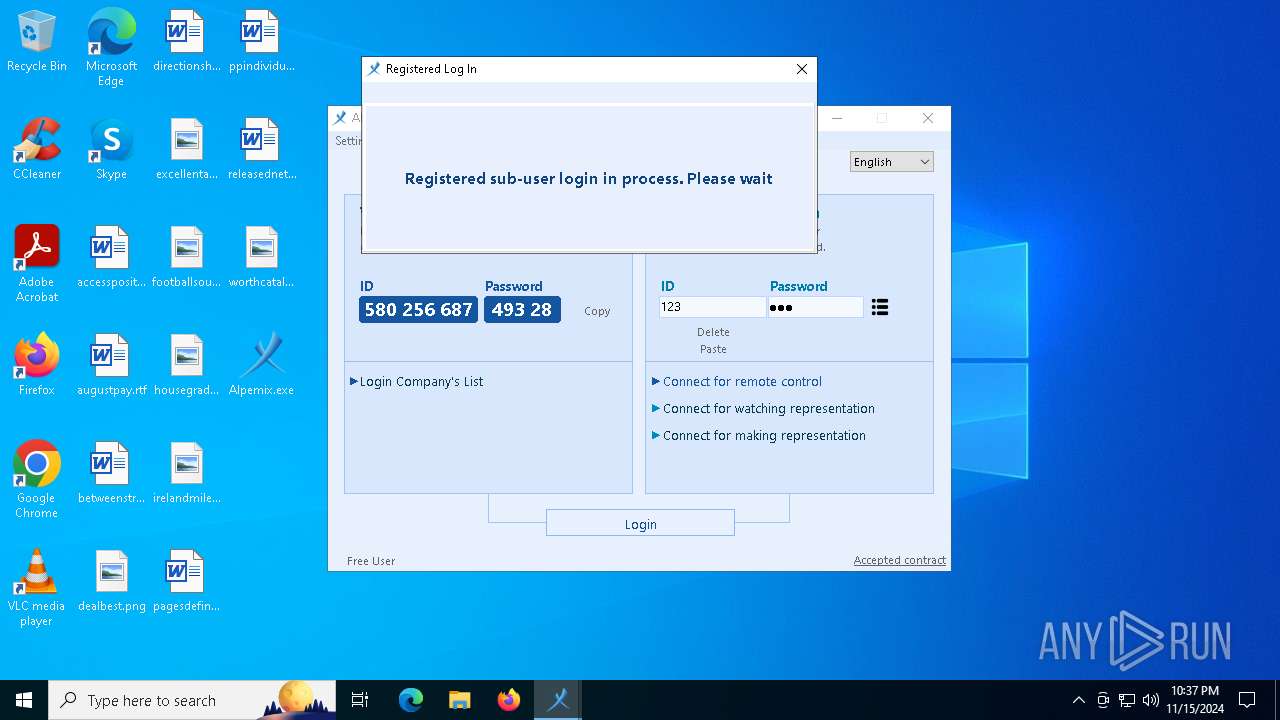Open CCleaner desktop shortcut

36,149
